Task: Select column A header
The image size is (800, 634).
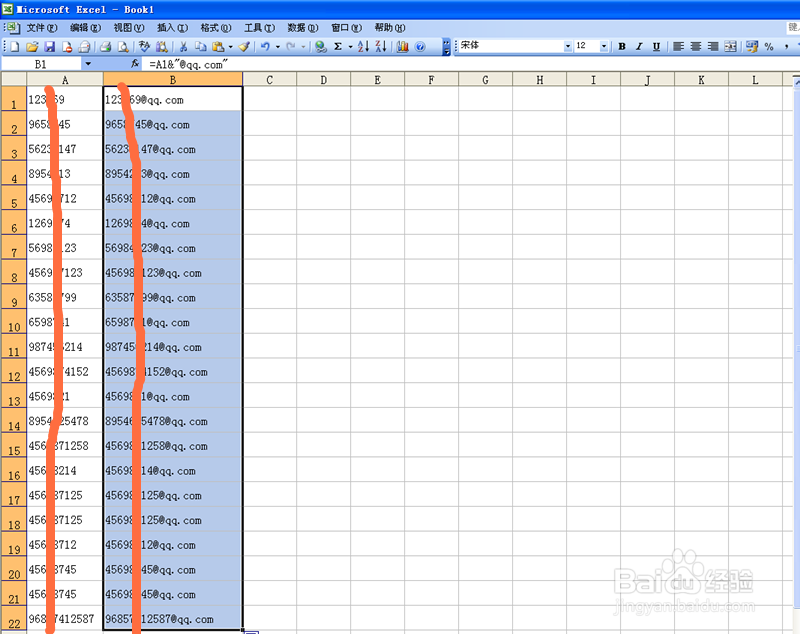Action: 65,80
